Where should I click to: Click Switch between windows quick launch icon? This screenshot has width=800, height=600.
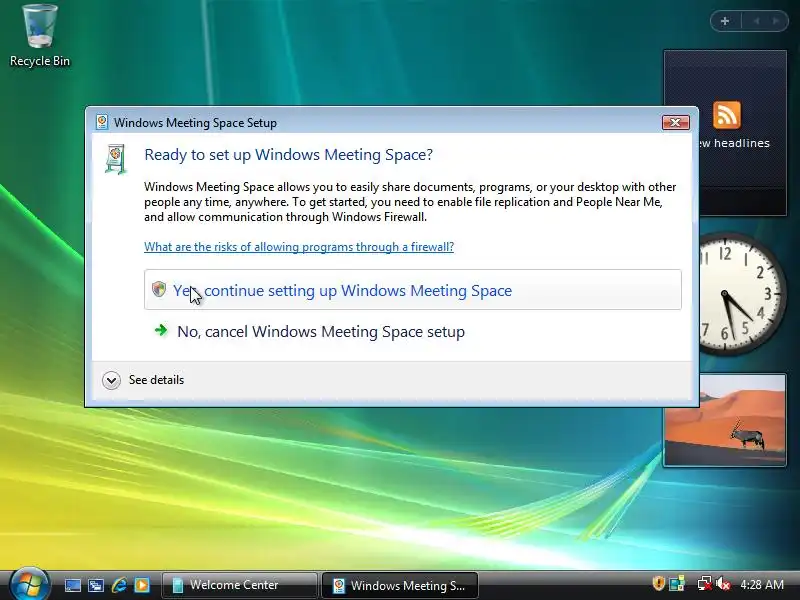[x=96, y=585]
